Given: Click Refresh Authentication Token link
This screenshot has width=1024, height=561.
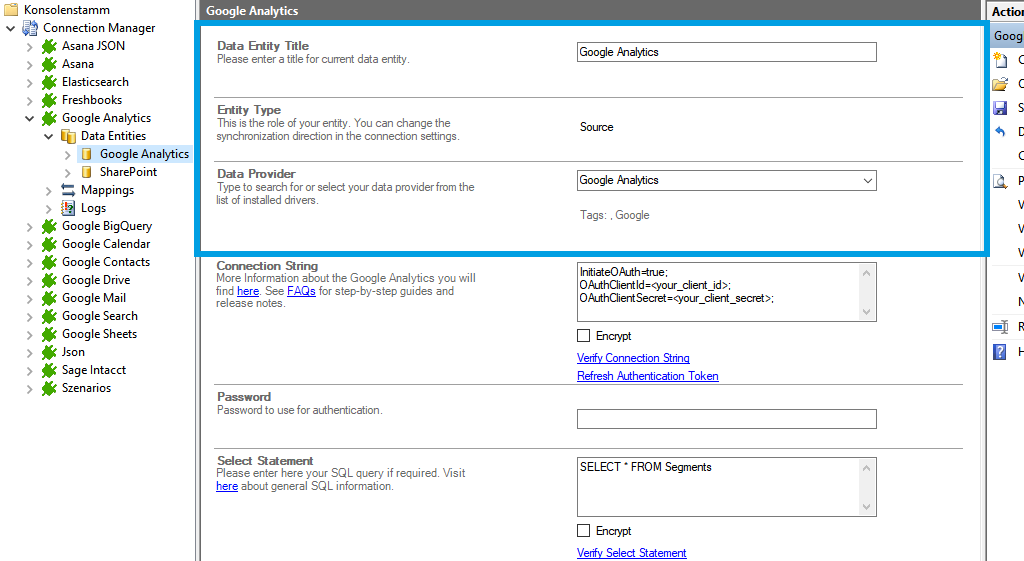Looking at the screenshot, I should pos(647,376).
